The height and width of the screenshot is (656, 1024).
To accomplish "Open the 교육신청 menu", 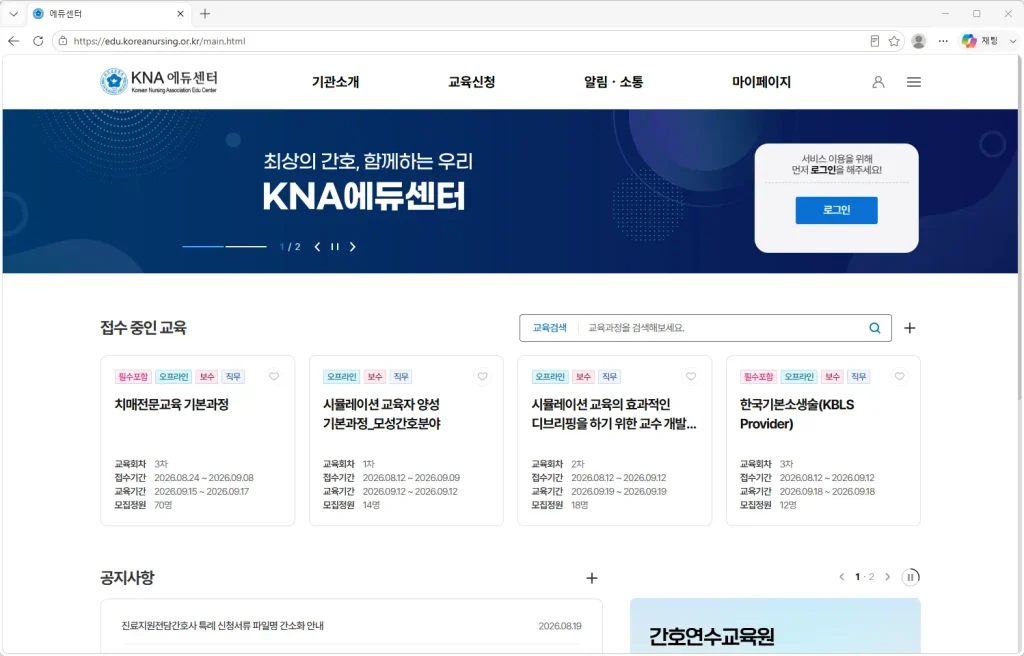I will click(x=472, y=82).
